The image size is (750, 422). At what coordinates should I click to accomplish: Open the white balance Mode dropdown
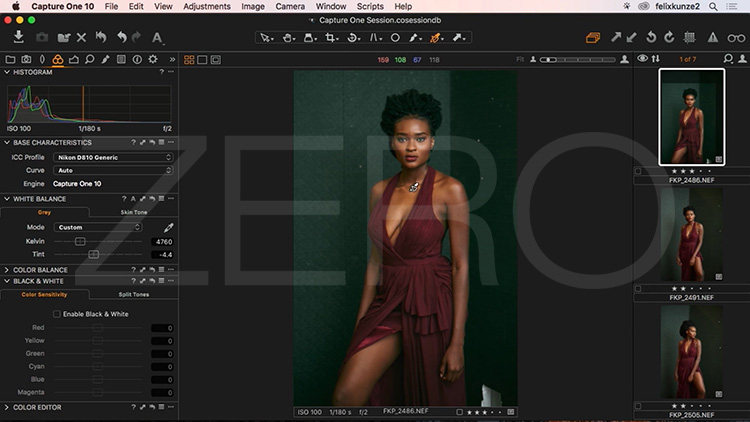98,228
